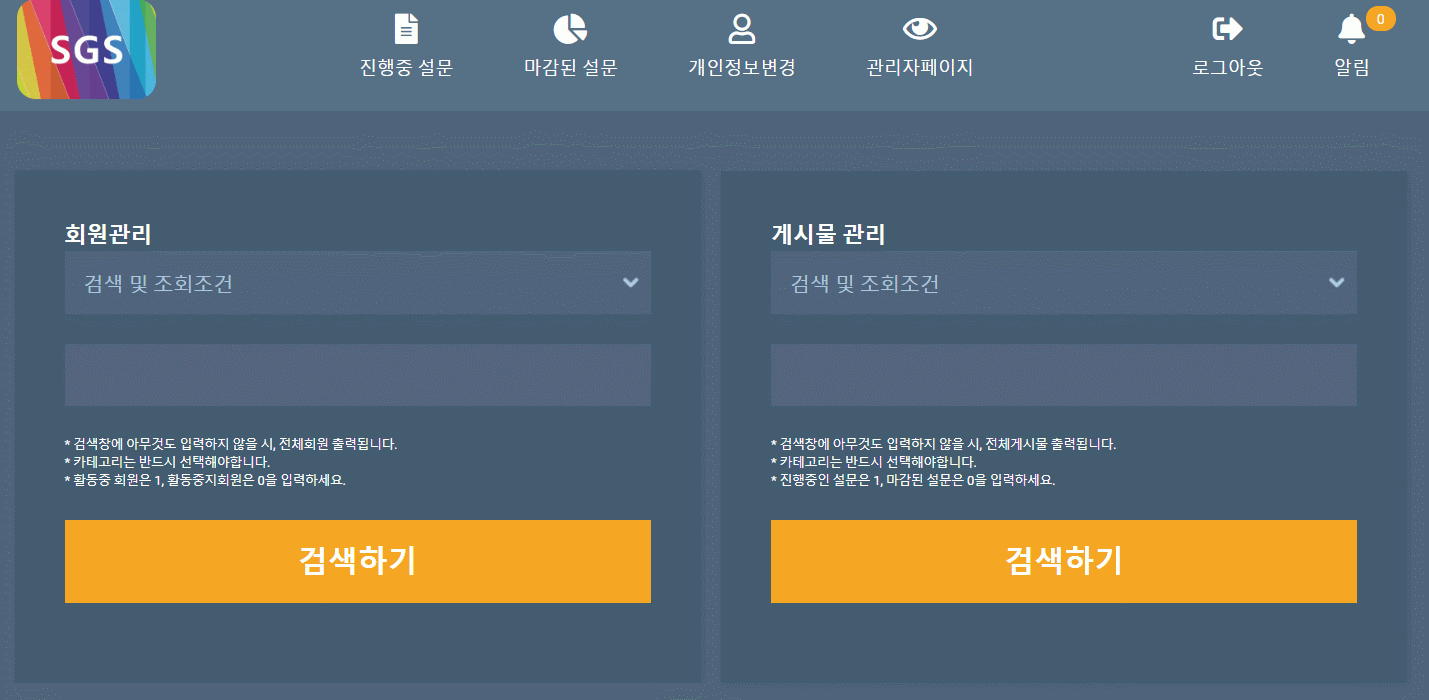This screenshot has width=1429, height=700.
Task: Click the chevron arrow in 회원관리 dropdown
Action: point(631,283)
